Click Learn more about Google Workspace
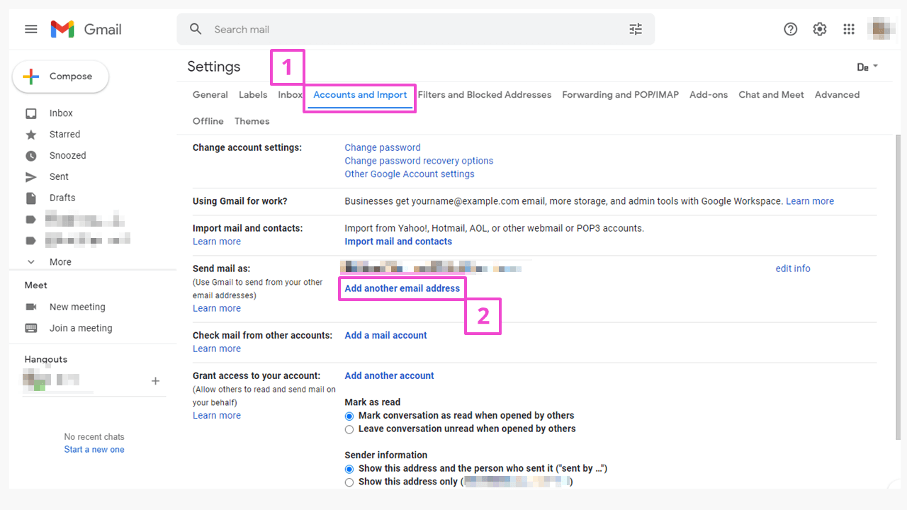Screen dimensions: 908x510 pyautogui.click(x=810, y=201)
